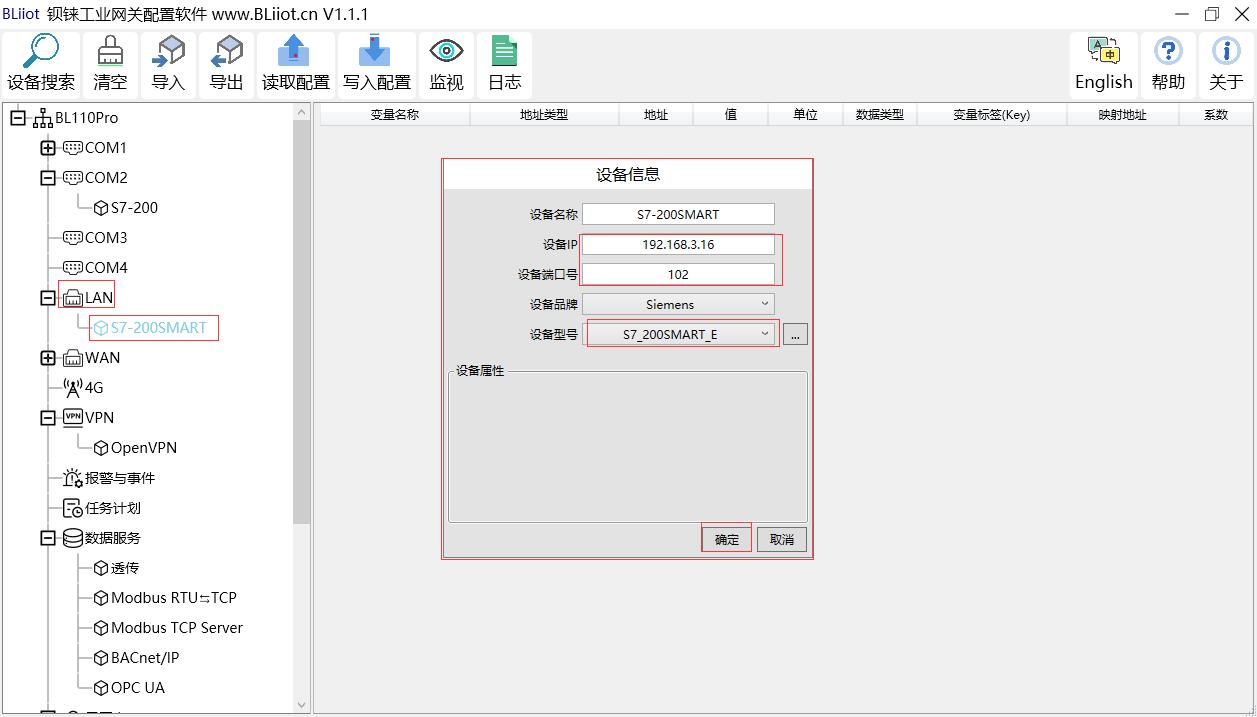Expand the COM1 tree node

48,148
